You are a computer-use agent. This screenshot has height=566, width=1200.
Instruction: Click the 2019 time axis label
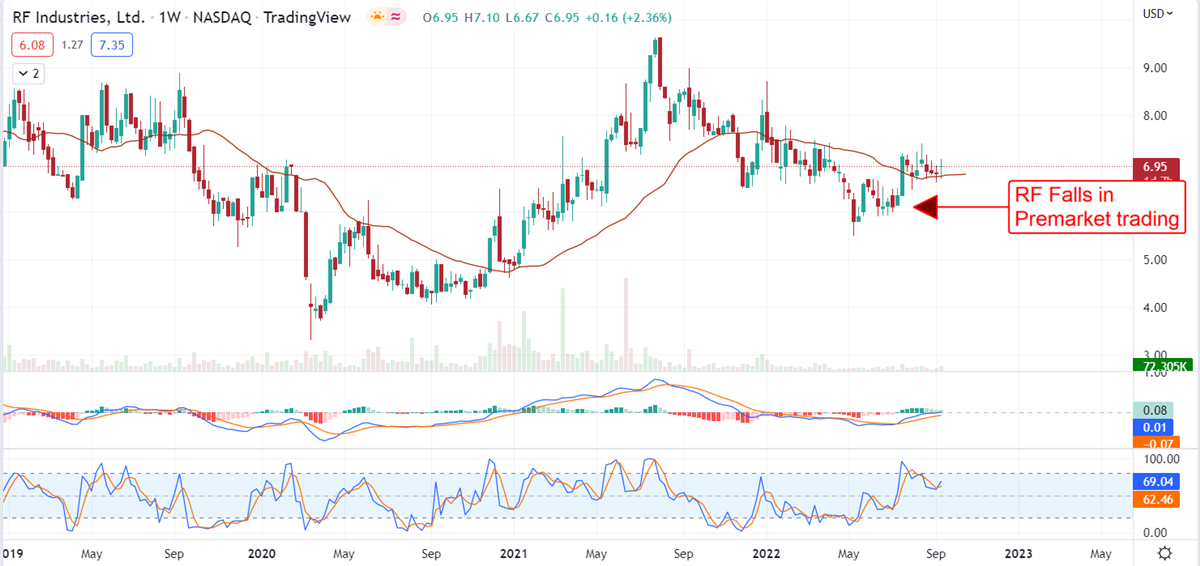pos(10,552)
